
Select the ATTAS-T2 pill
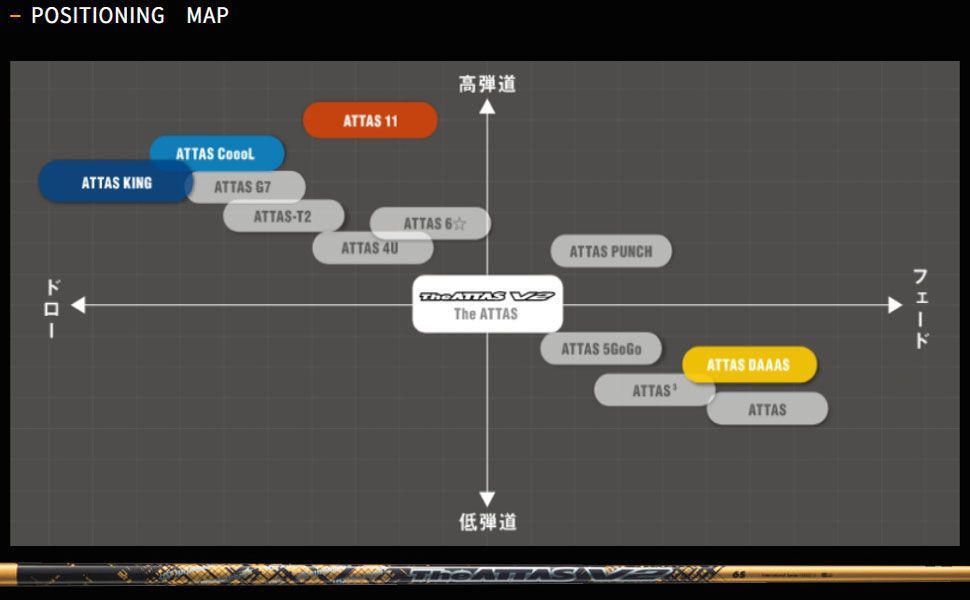point(283,216)
